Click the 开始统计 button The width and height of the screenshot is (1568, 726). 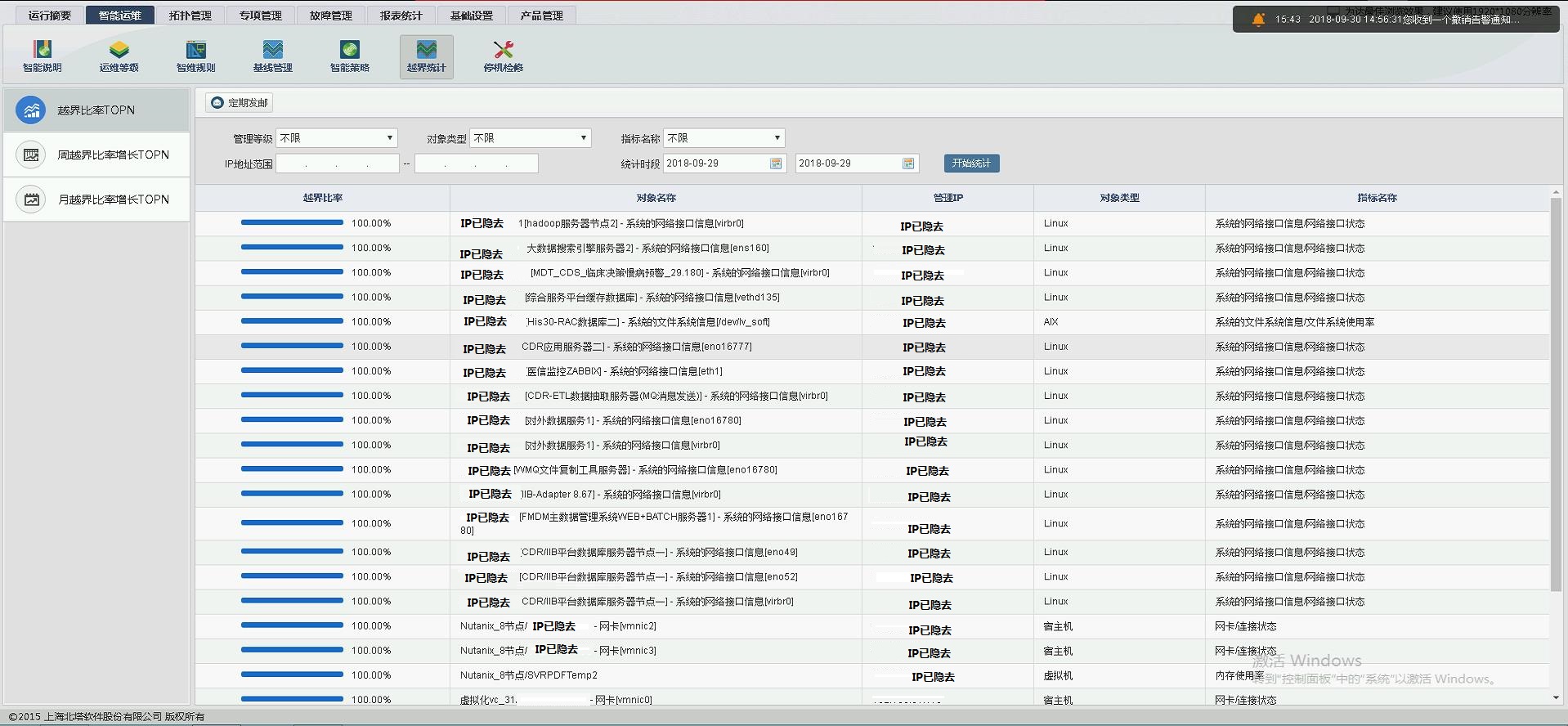tap(971, 164)
